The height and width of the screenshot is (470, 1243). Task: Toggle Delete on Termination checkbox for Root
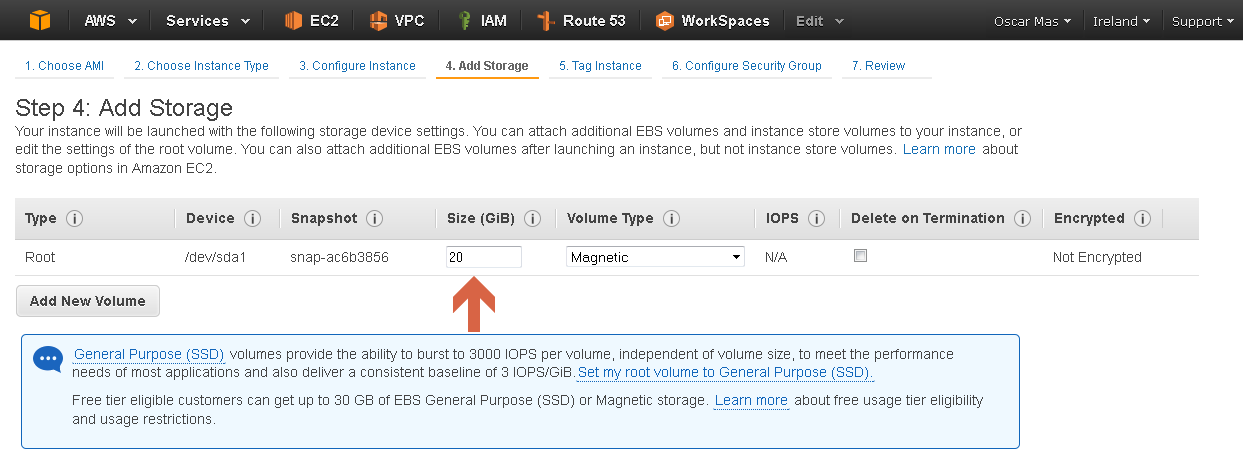pyautogui.click(x=860, y=256)
